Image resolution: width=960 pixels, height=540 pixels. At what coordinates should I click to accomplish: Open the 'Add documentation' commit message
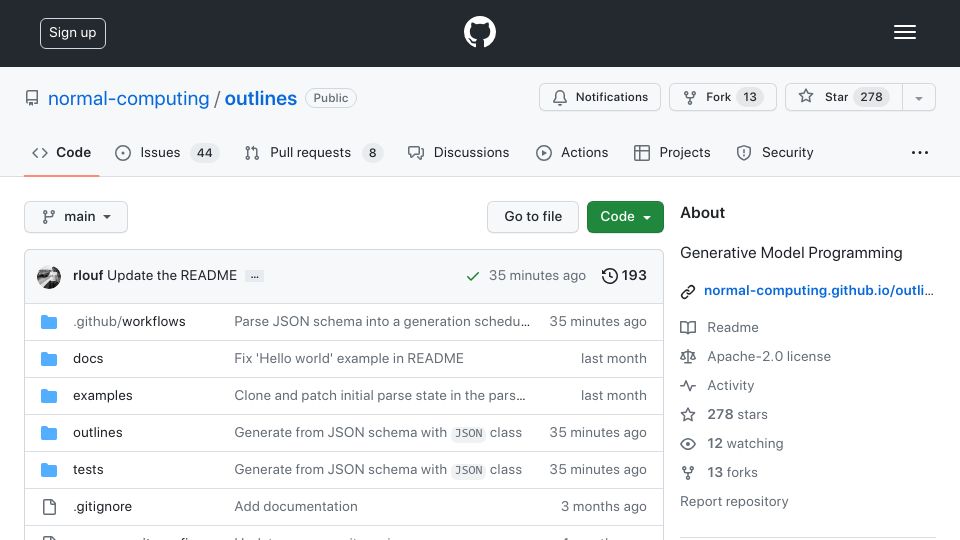click(x=296, y=506)
